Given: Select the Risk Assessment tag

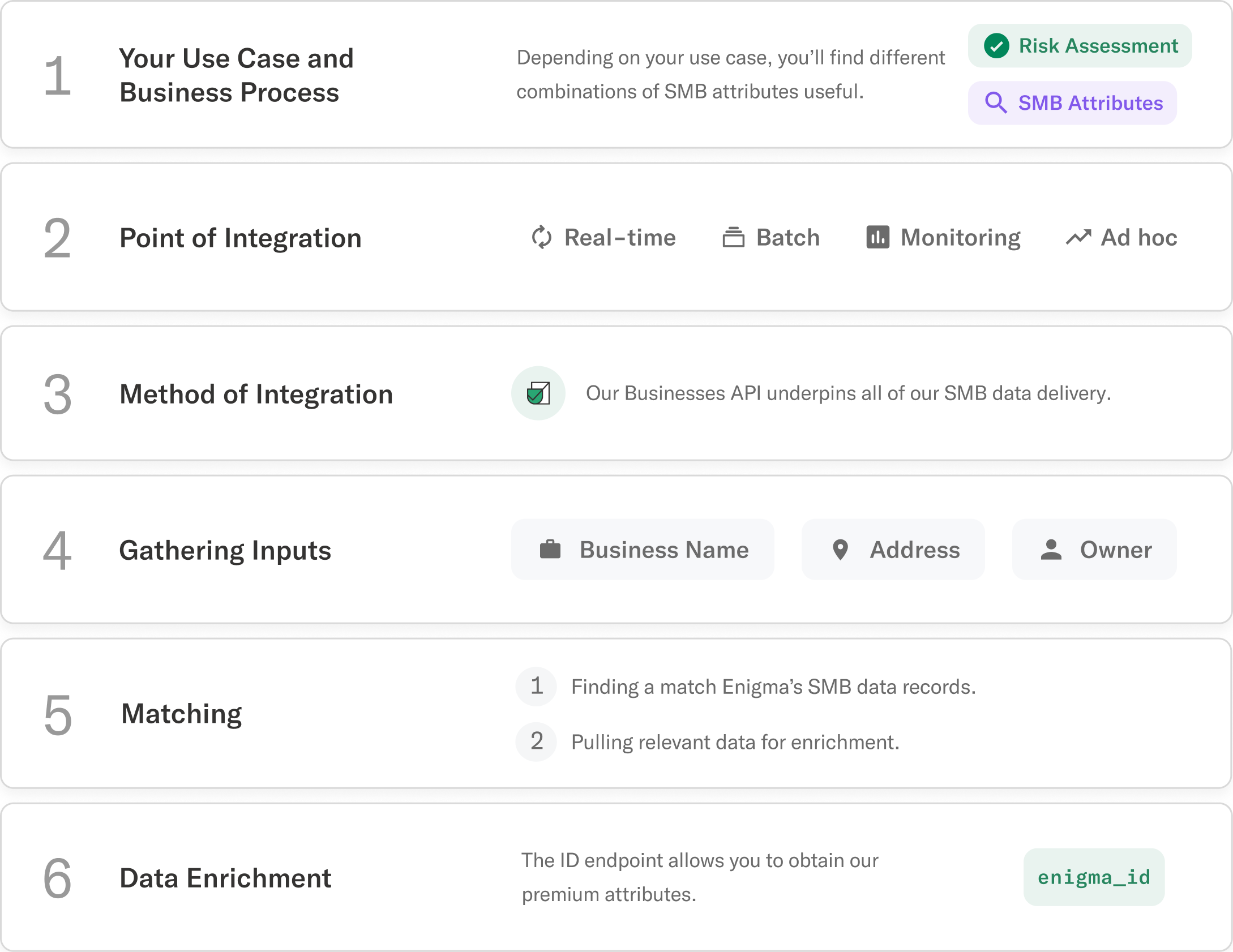Looking at the screenshot, I should pyautogui.click(x=1079, y=46).
